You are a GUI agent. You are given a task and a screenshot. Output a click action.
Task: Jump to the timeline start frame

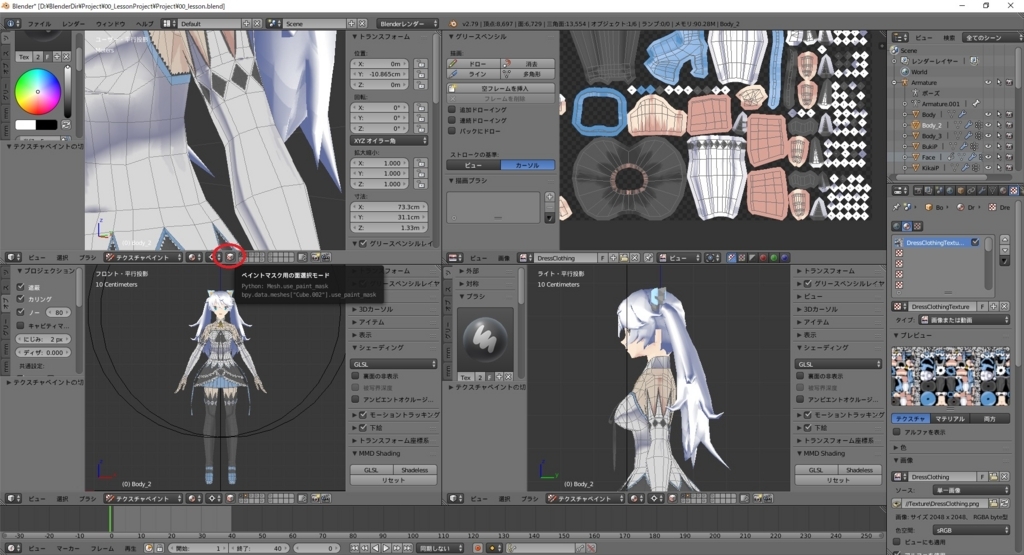pos(355,548)
